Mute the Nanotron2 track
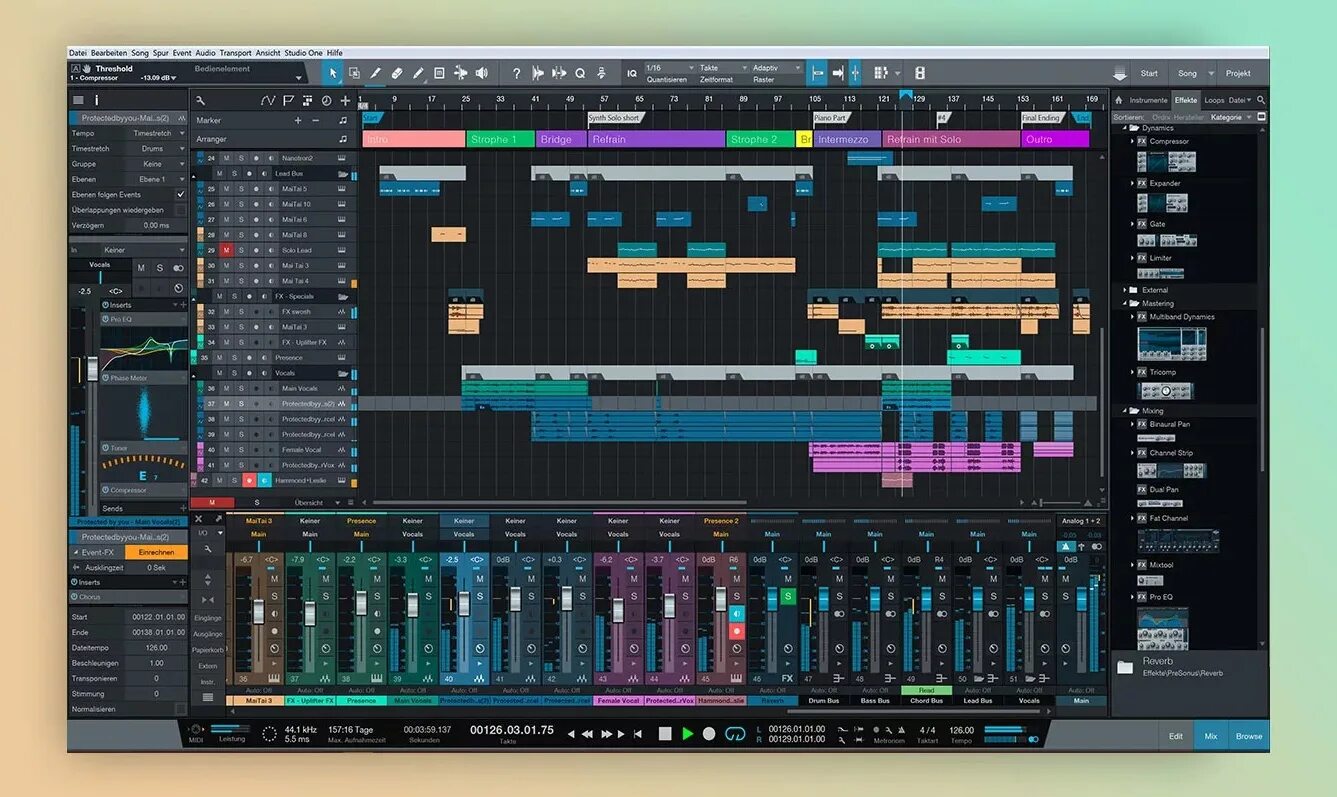Image resolution: width=1337 pixels, height=797 pixels. 227,158
